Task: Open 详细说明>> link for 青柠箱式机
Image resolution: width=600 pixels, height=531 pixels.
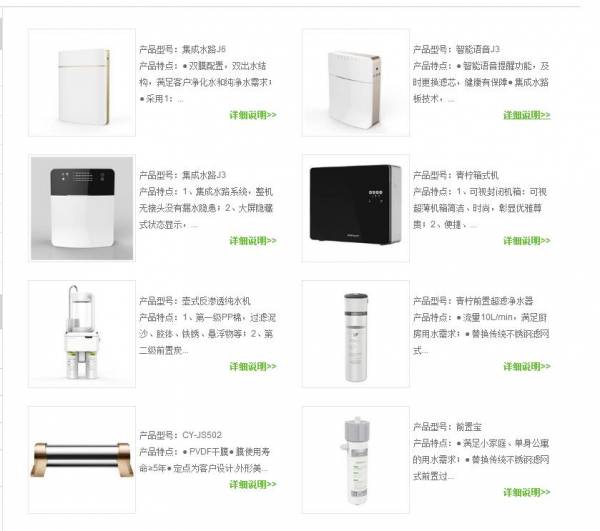Action: (x=527, y=241)
